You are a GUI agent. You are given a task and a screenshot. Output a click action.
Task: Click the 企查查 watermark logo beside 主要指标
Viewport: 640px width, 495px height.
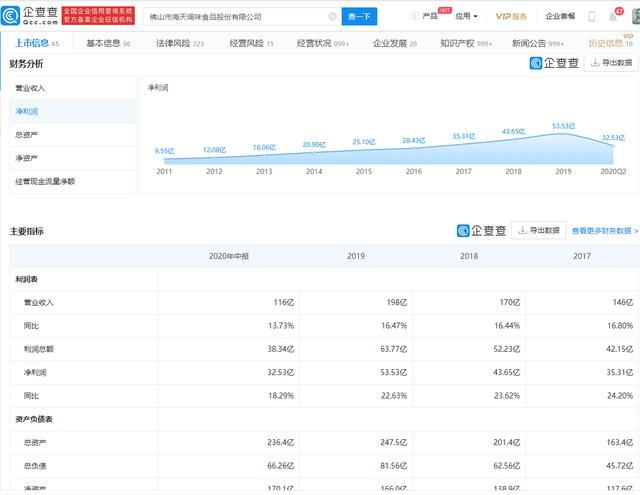pos(482,230)
